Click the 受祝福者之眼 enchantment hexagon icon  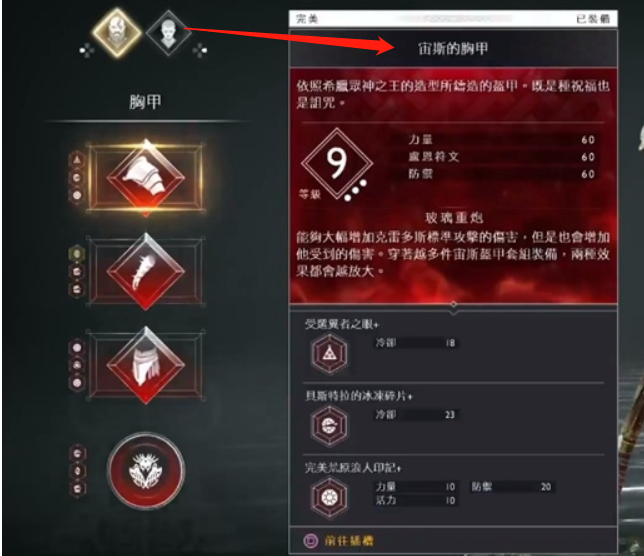tap(329, 354)
